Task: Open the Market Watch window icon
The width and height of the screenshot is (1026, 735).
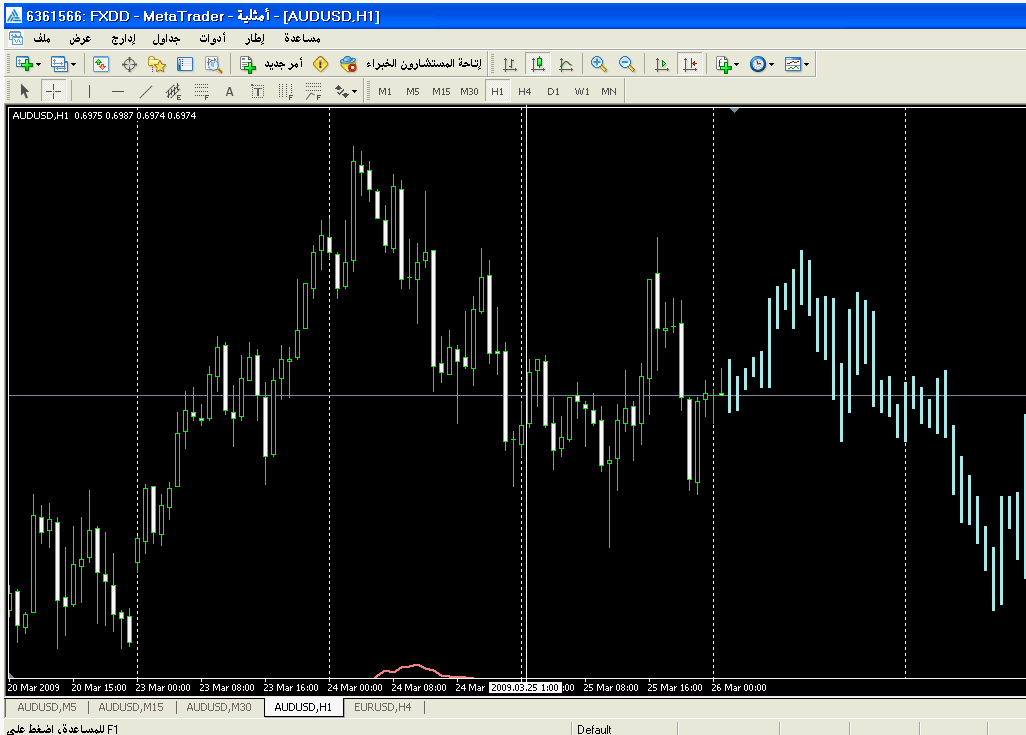Action: (x=101, y=64)
